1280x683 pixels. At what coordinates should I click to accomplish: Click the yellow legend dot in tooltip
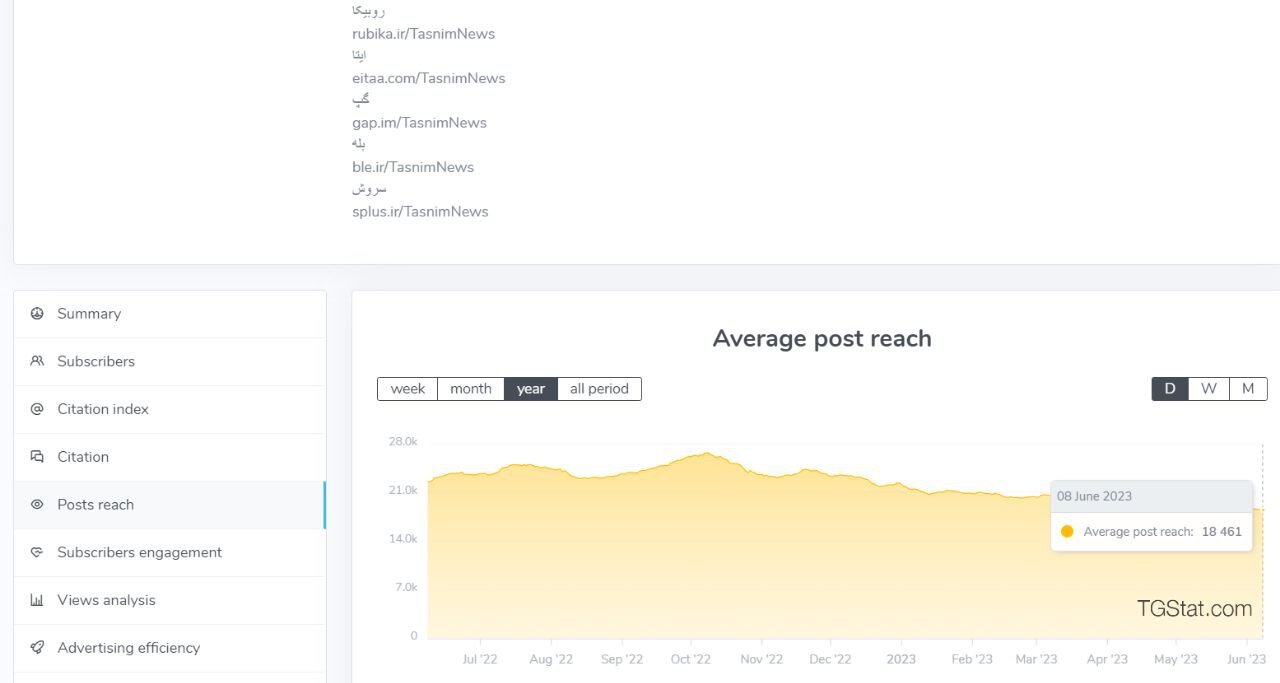click(1067, 532)
